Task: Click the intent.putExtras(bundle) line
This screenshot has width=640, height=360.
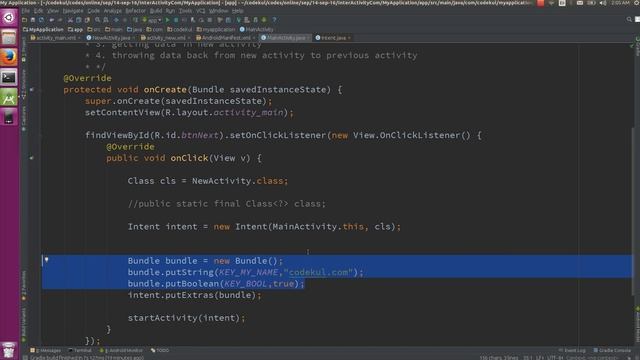Action: click(x=194, y=295)
